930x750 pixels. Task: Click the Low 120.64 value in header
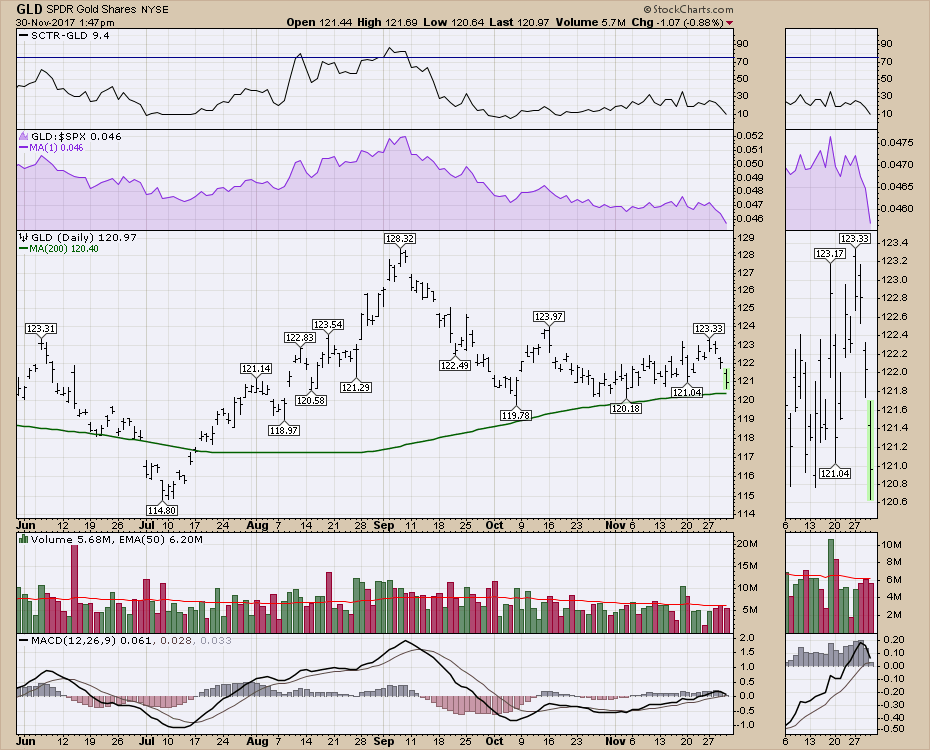(454, 22)
